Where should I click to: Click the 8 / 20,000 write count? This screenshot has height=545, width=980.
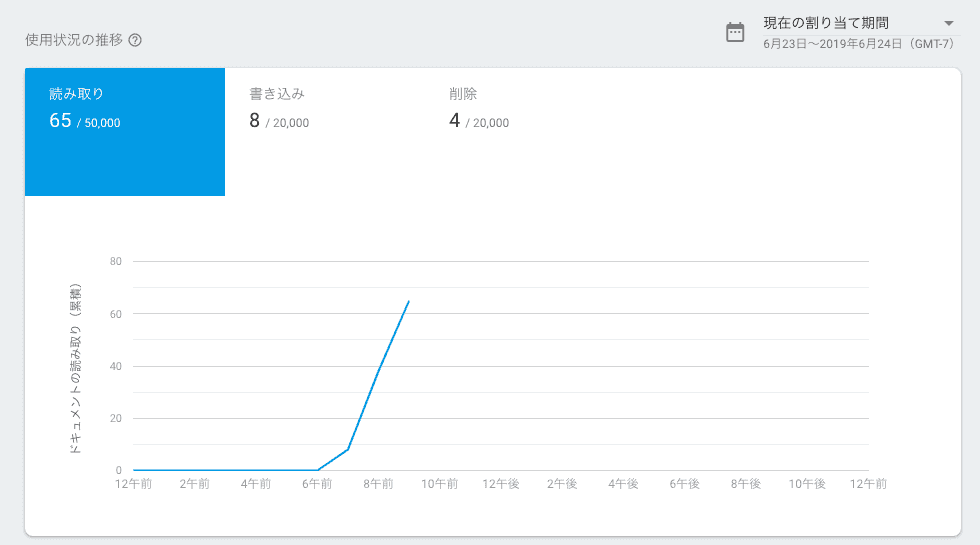(x=279, y=122)
